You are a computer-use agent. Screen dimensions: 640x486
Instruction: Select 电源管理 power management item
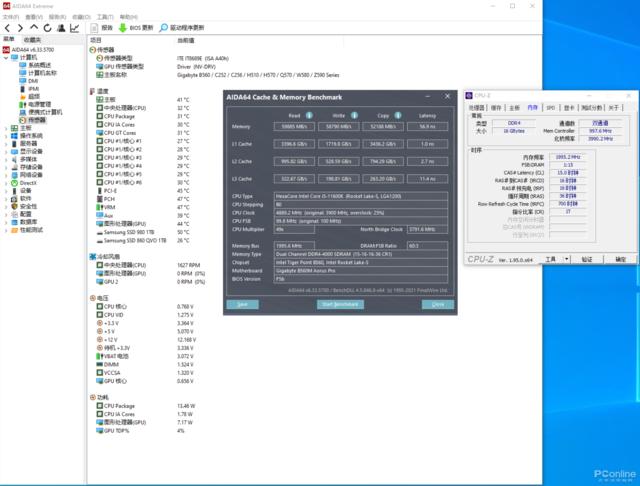coord(36,104)
